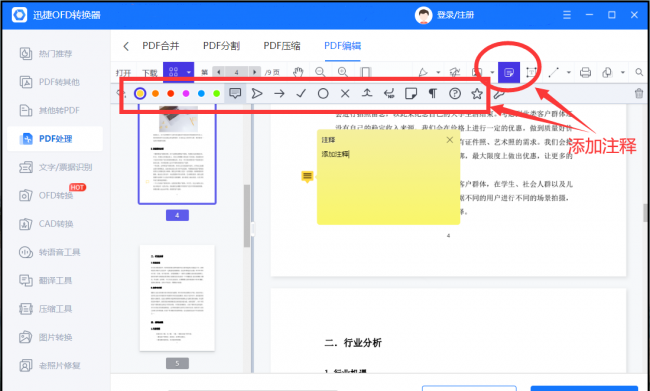
Task: Select the checkmark annotation icon
Action: tap(301, 94)
